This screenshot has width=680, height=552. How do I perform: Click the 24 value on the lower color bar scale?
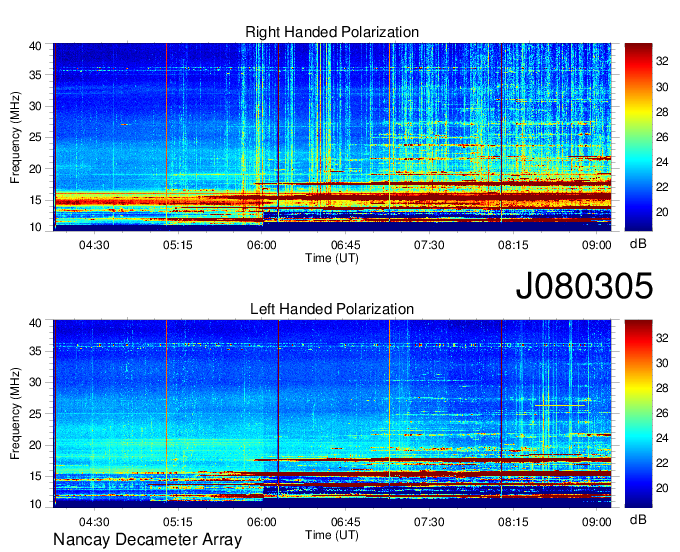(662, 438)
